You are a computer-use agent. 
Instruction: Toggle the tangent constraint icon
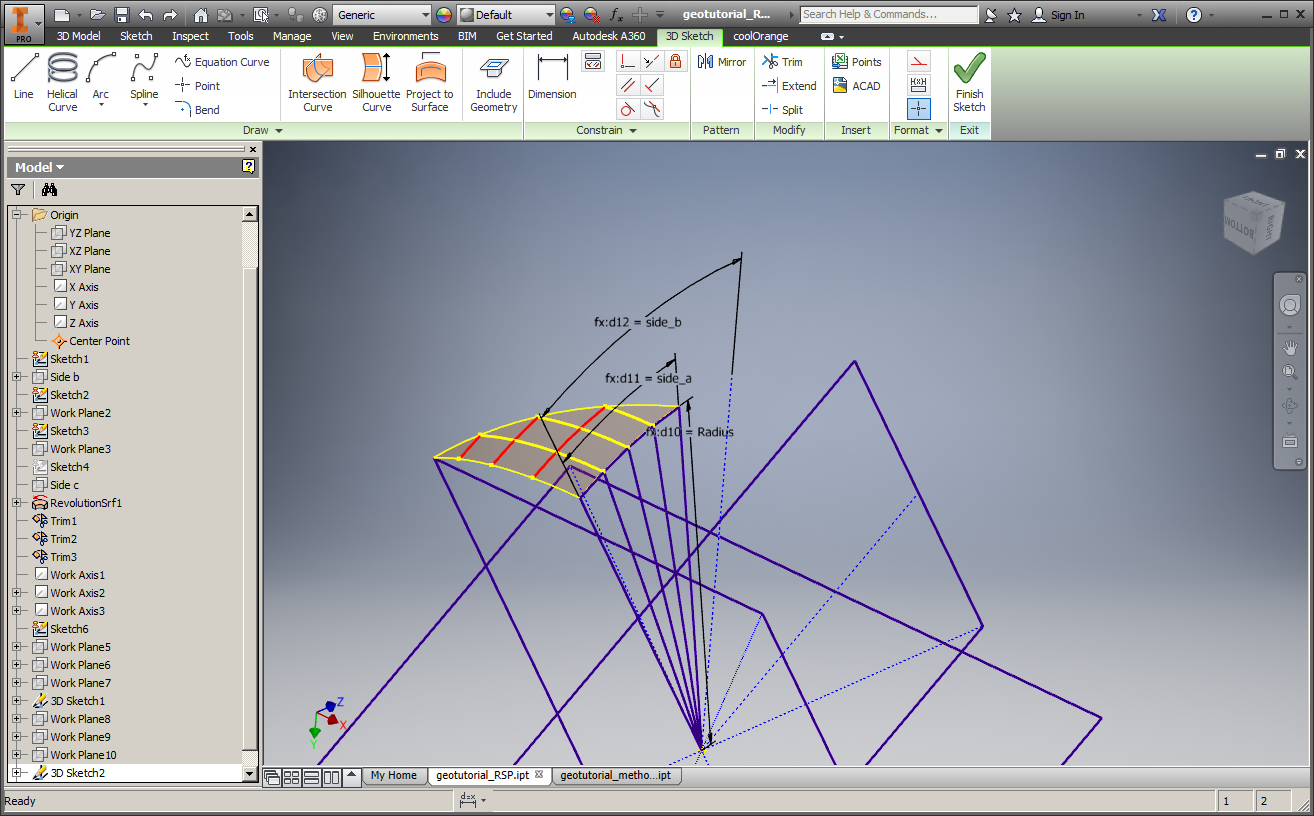628,109
